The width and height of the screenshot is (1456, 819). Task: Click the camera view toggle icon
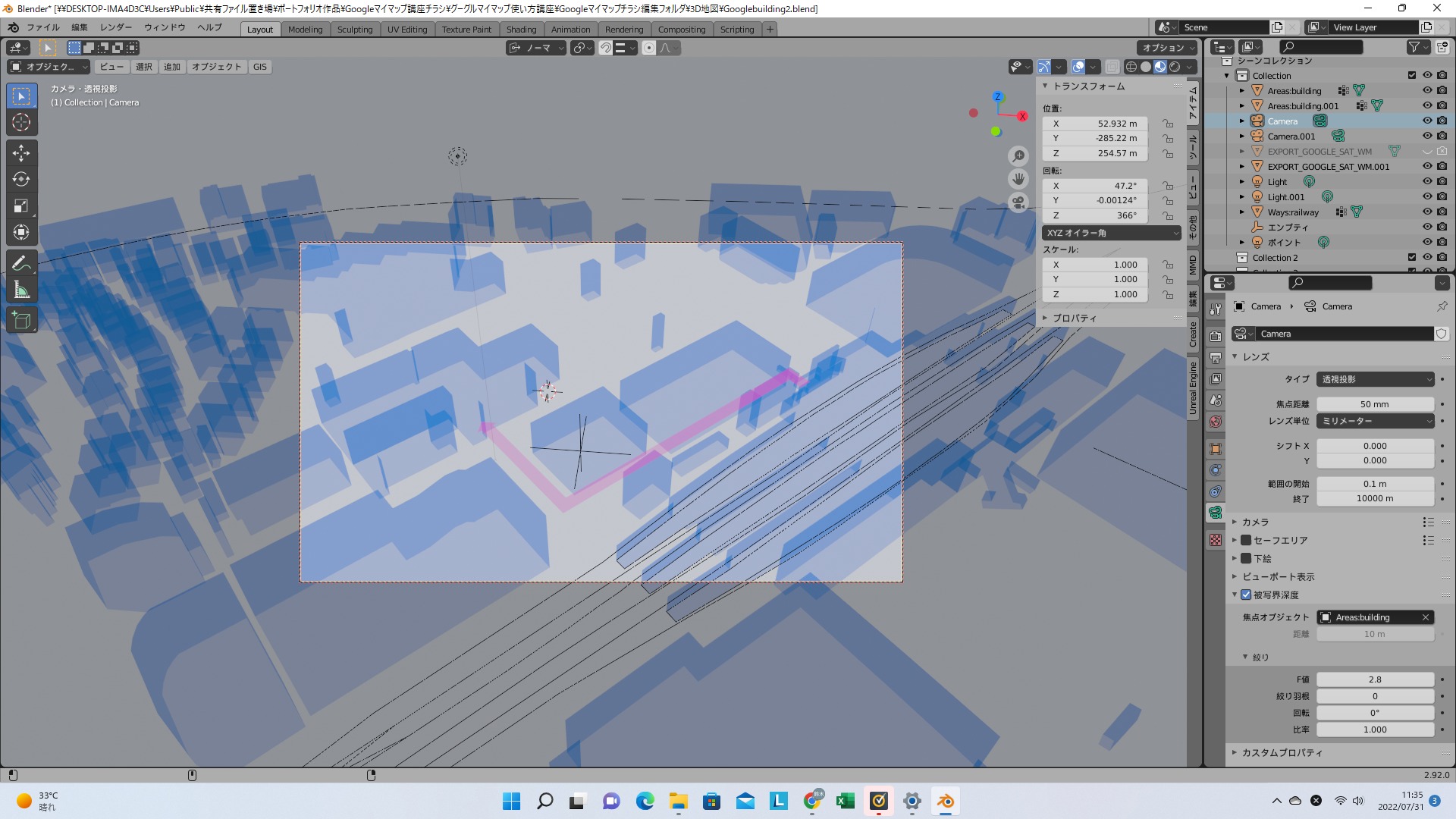coord(1018,203)
